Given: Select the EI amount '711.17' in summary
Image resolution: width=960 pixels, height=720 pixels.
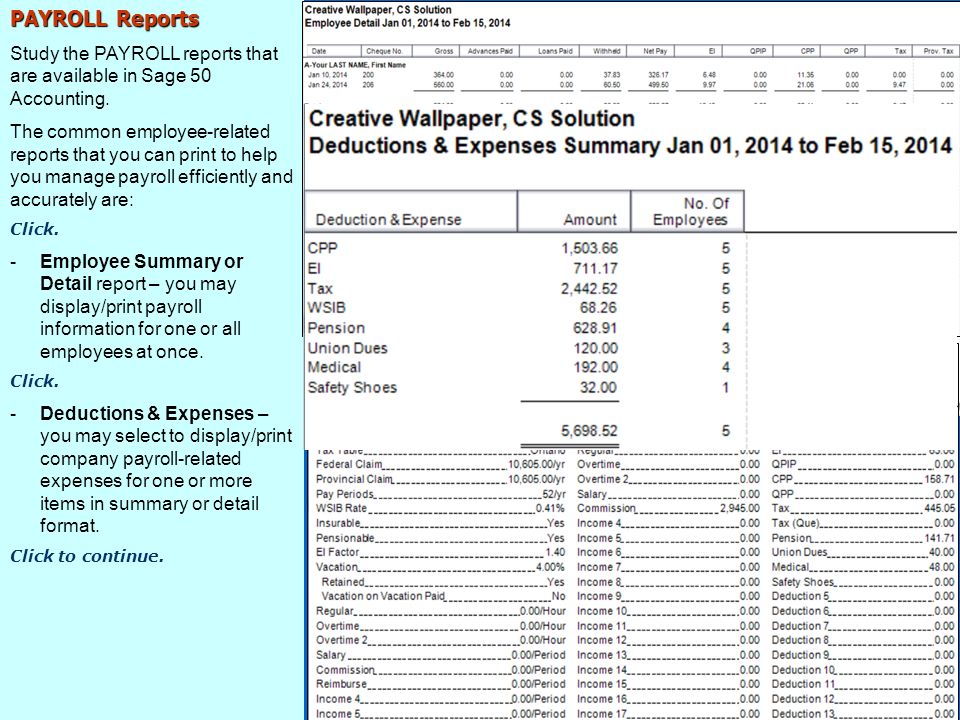Looking at the screenshot, I should pos(596,268).
